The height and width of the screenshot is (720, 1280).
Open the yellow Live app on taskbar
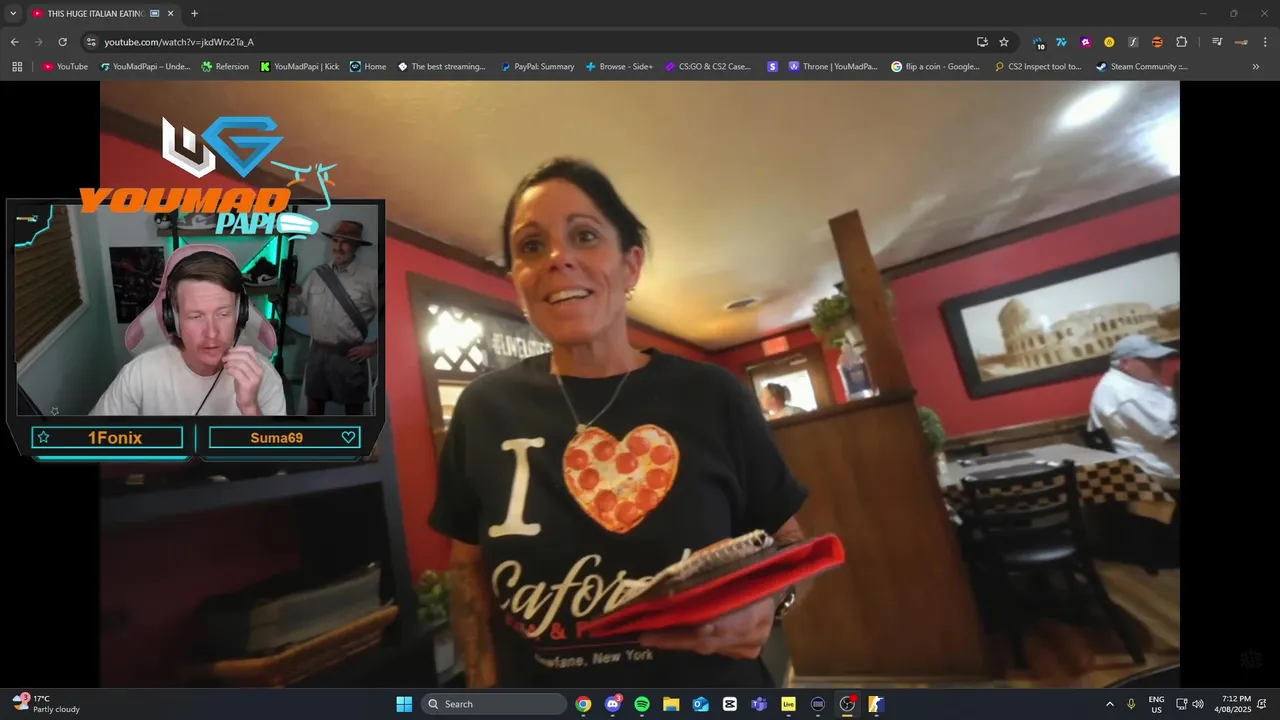pos(789,704)
